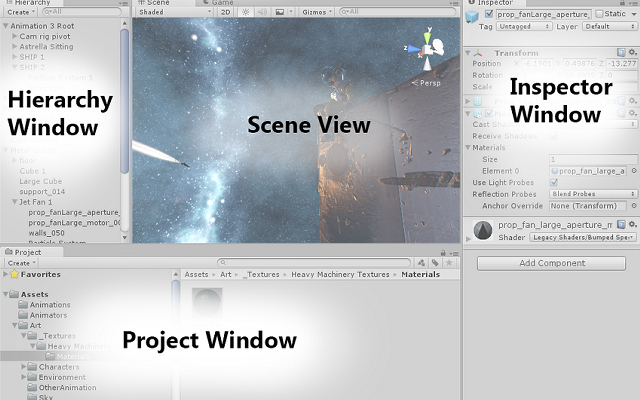
Task: Open Create menu in Hierarchy
Action: [x=20, y=12]
